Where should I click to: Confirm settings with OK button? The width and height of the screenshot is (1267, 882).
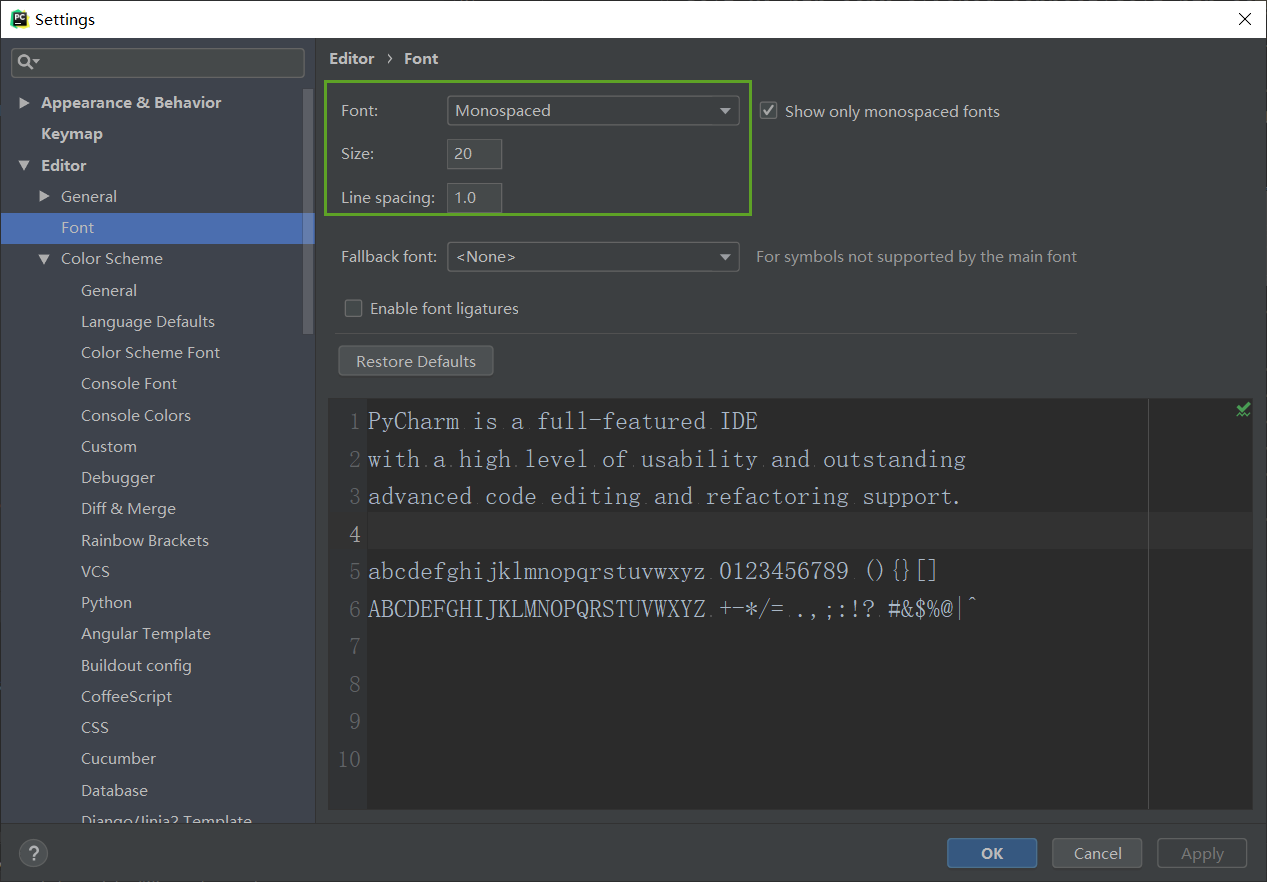pos(992,853)
